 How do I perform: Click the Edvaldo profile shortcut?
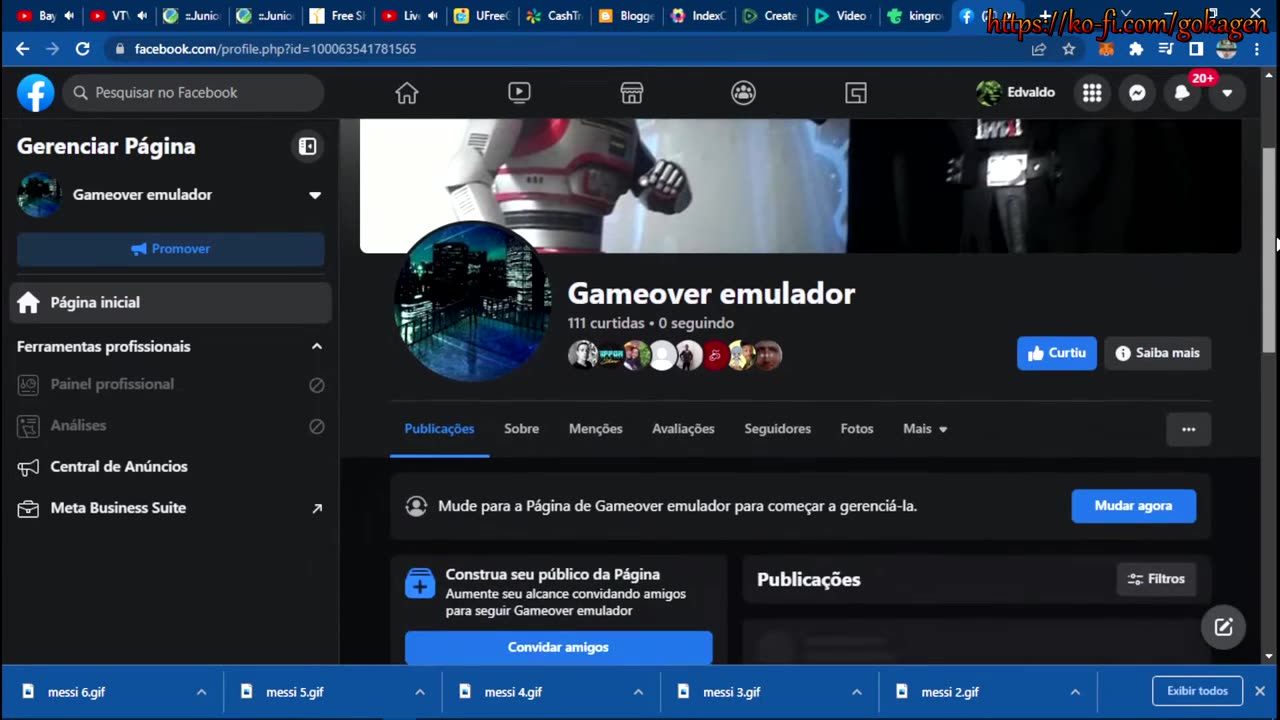[1016, 93]
